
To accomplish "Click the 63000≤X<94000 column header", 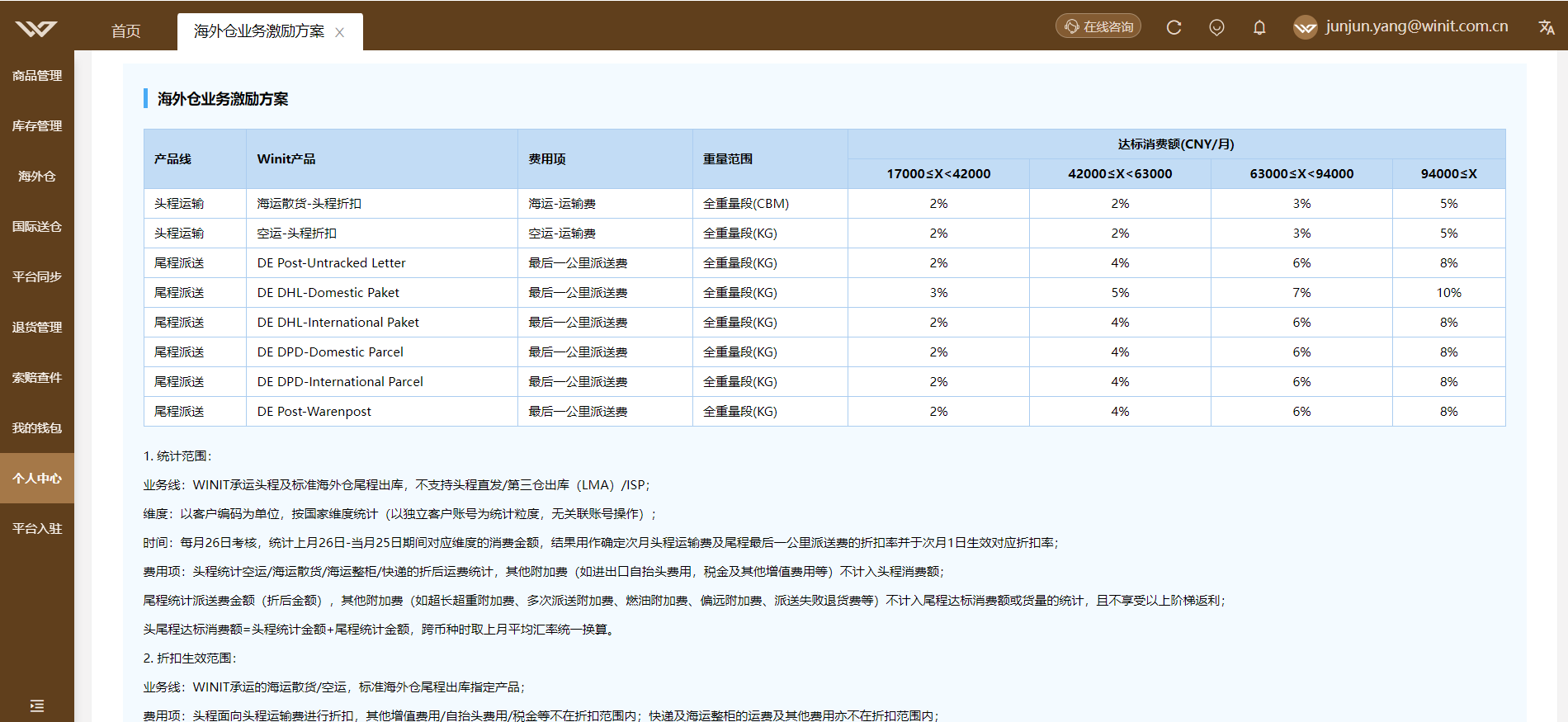I will tap(1301, 174).
